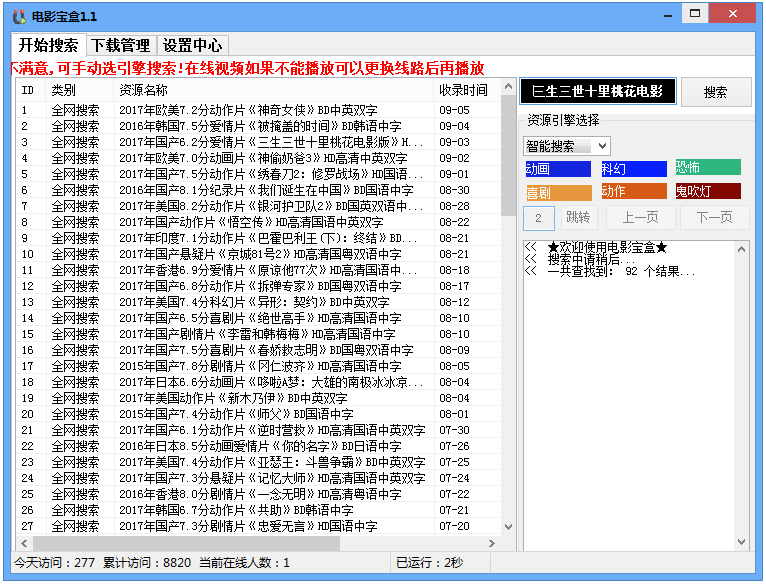Sort list by 收录时间 column header
This screenshot has width=766, height=584.
click(462, 90)
